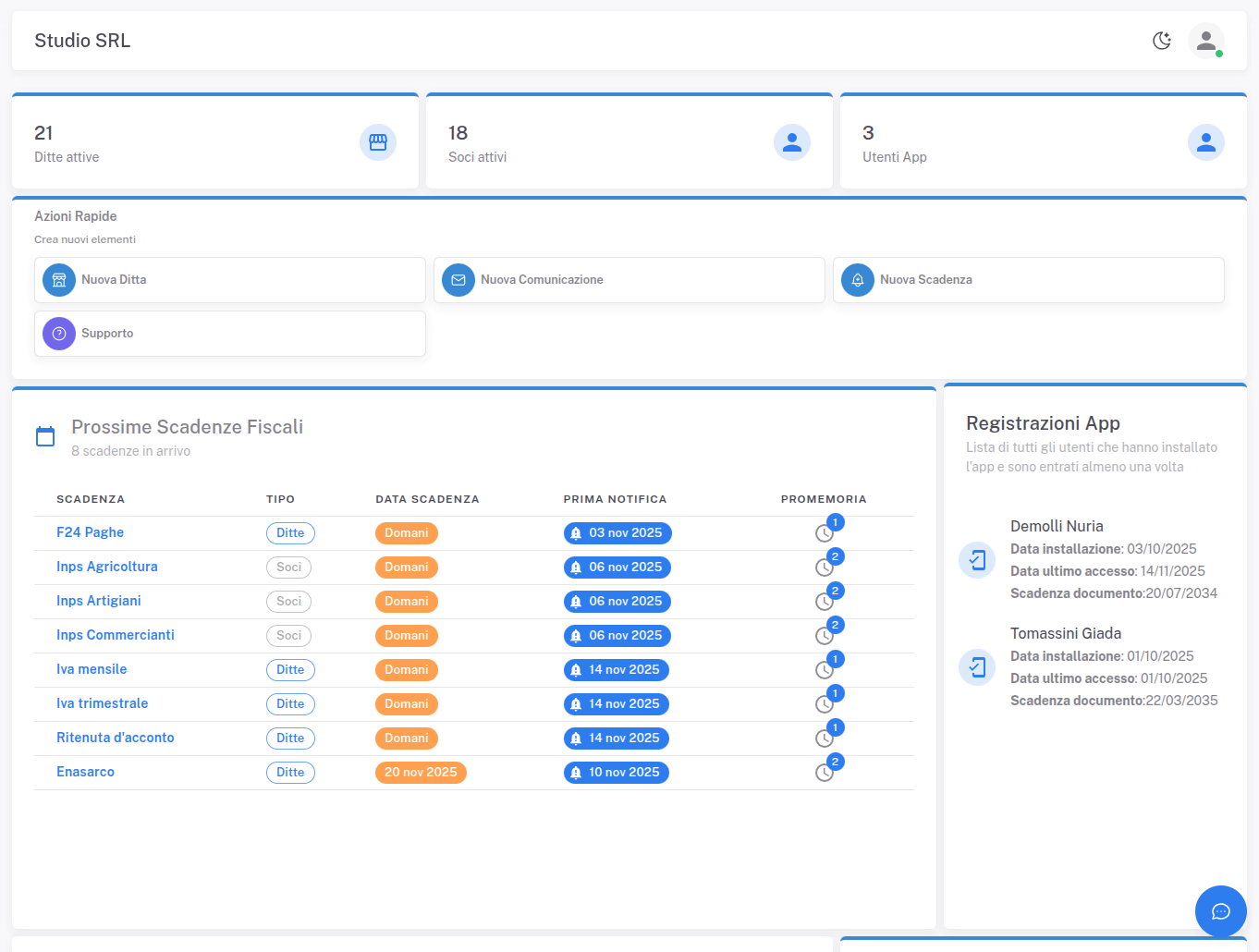The width and height of the screenshot is (1259, 952).
Task: Click the Soci pill on Inps Agricoltura row
Action: (288, 567)
